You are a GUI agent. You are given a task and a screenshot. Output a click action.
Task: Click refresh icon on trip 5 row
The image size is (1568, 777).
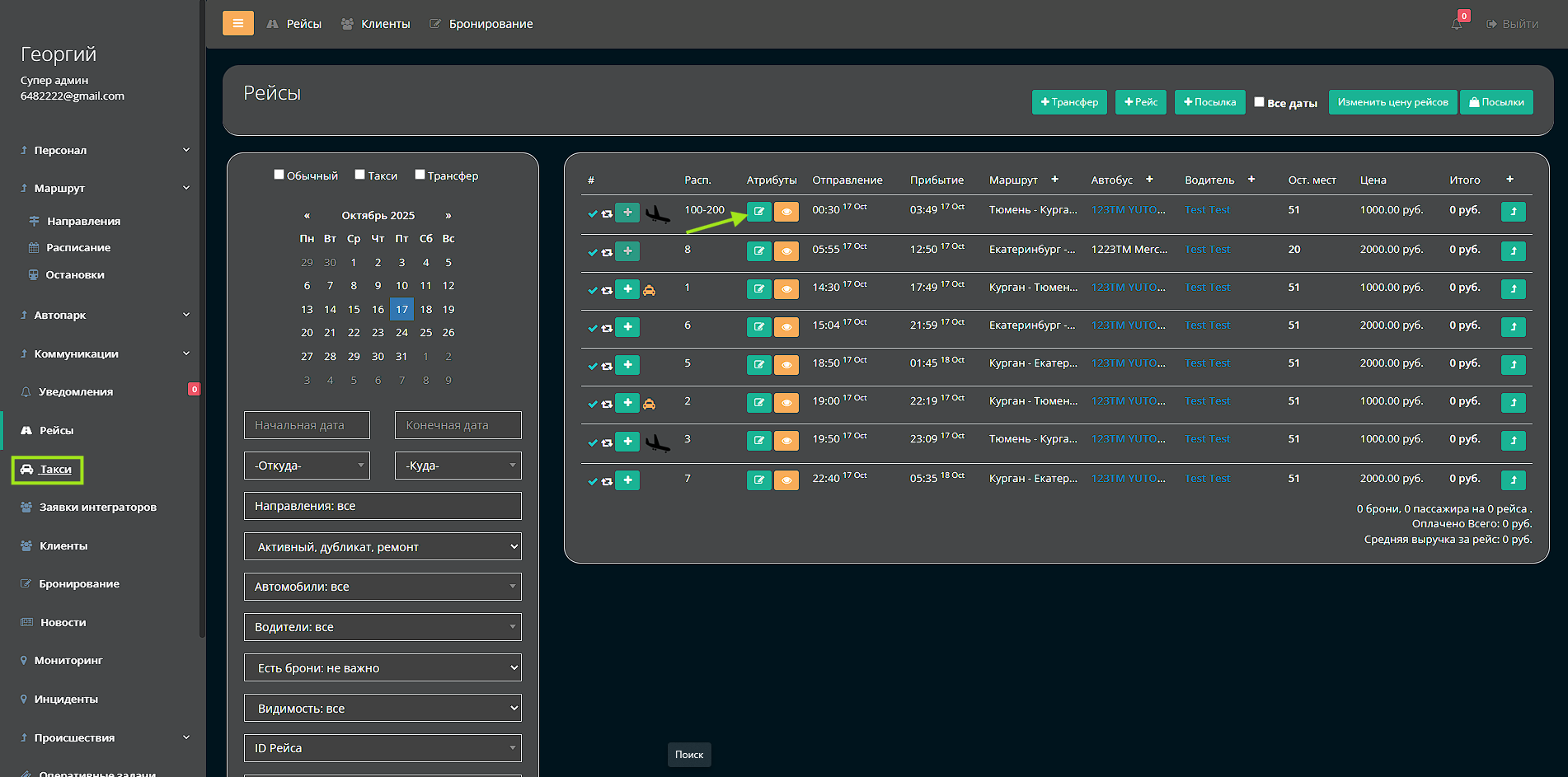[607, 366]
